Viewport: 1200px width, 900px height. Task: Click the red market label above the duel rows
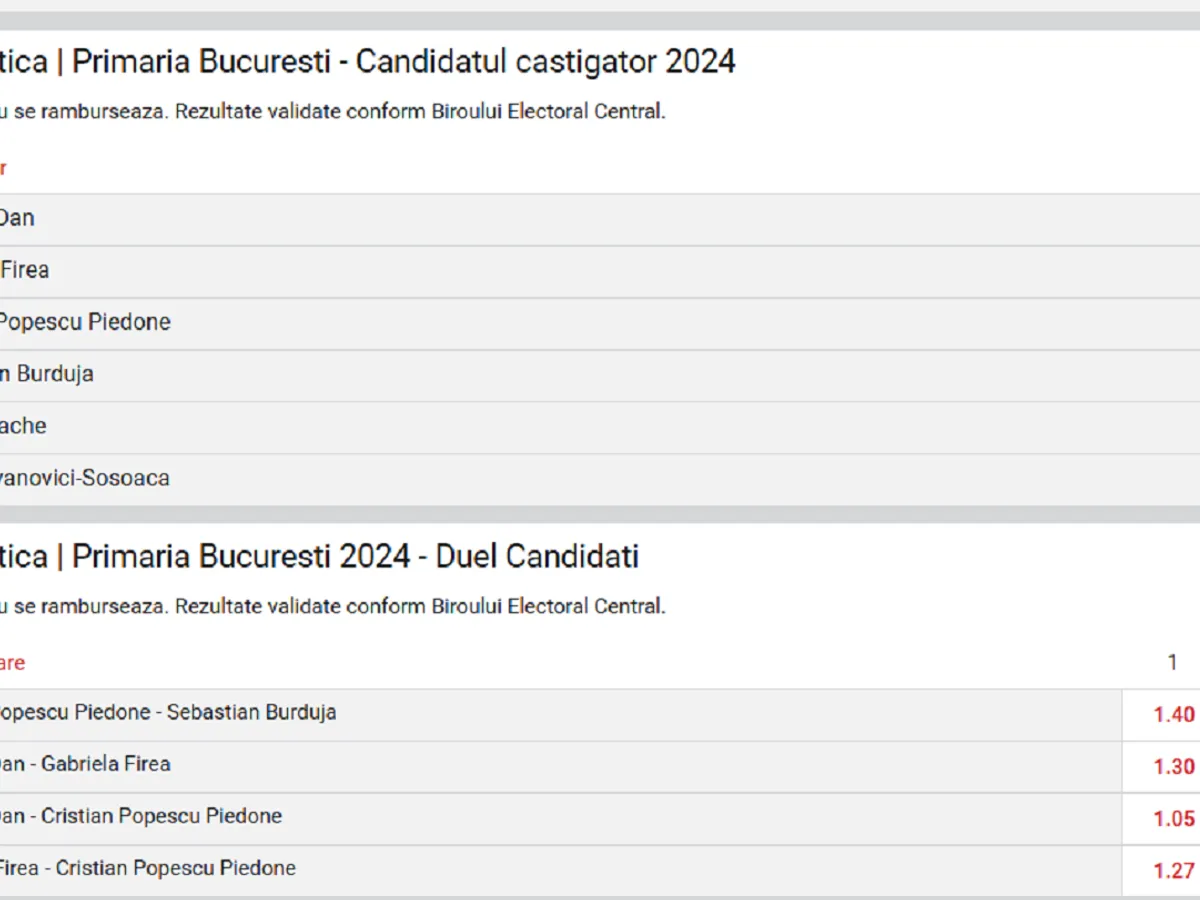[13, 663]
